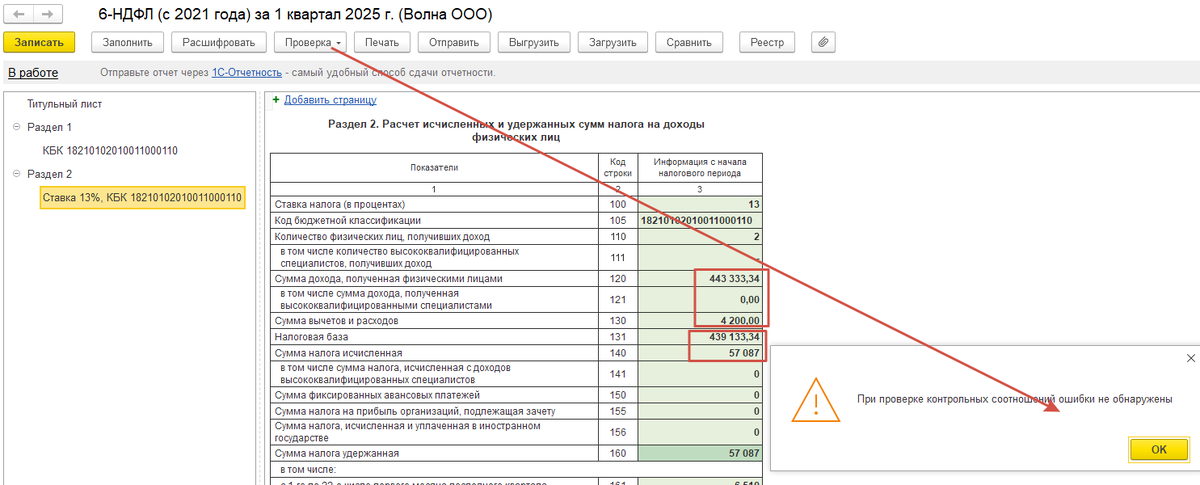Save report with Записать button
Screen dimensions: 1200x485
pos(39,42)
